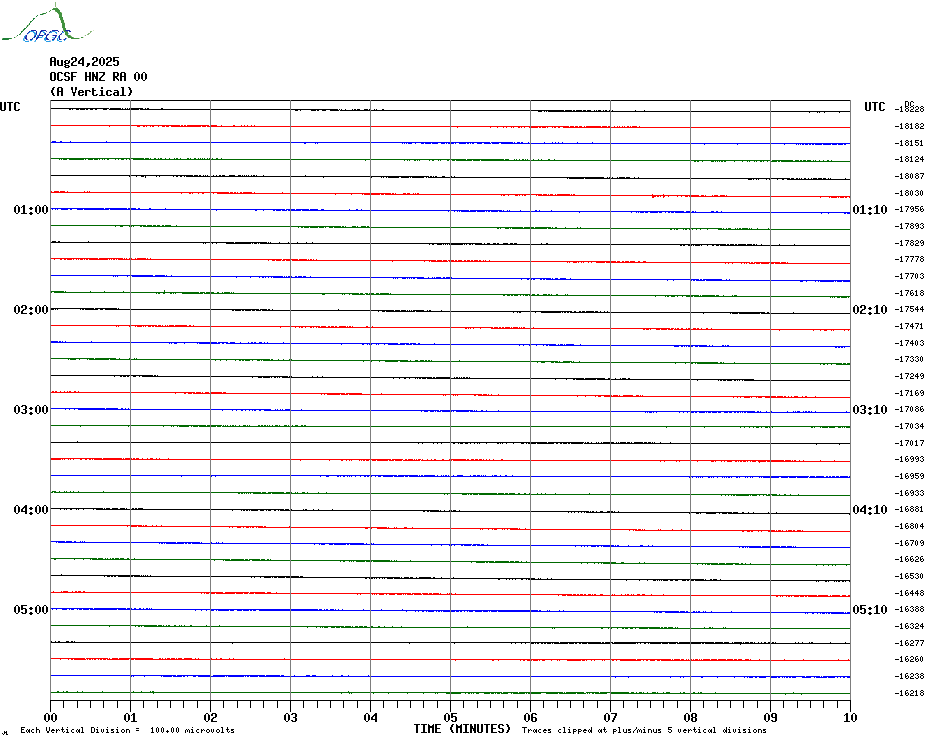Select the DC offset value -16933
Screen dimensions: 930x744
pyautogui.click(x=909, y=493)
